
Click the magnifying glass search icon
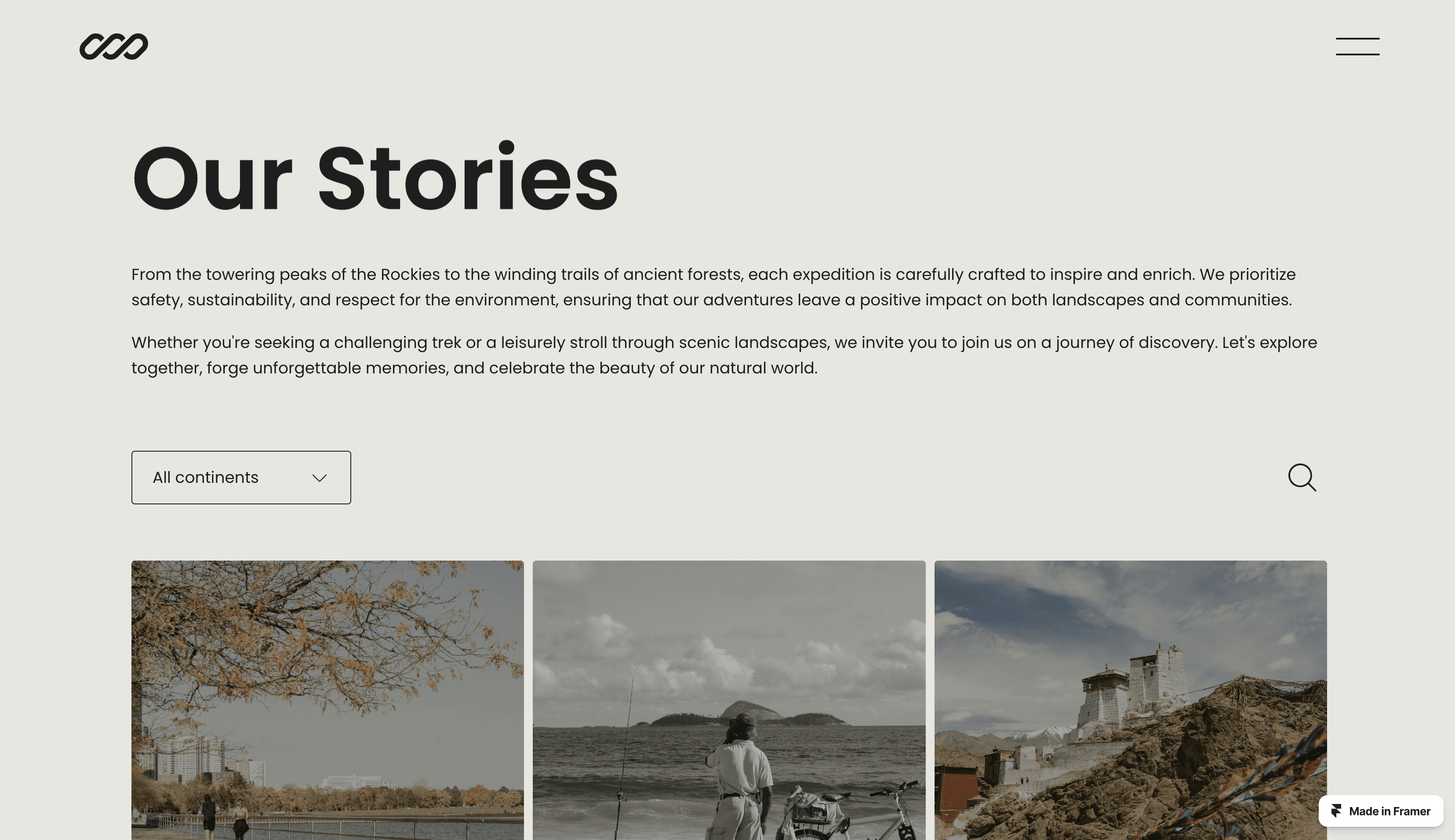tap(1302, 477)
